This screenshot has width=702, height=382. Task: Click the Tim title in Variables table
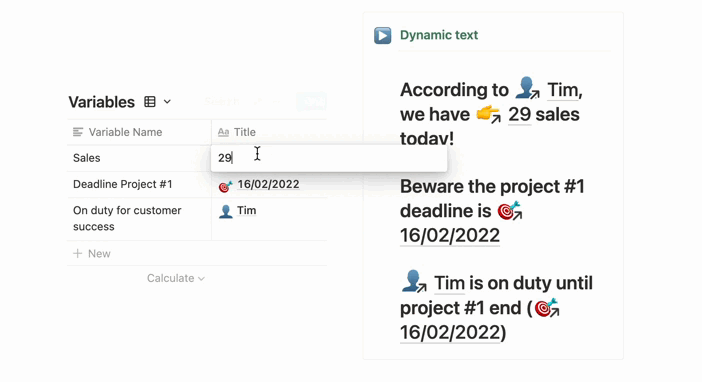coord(247,210)
